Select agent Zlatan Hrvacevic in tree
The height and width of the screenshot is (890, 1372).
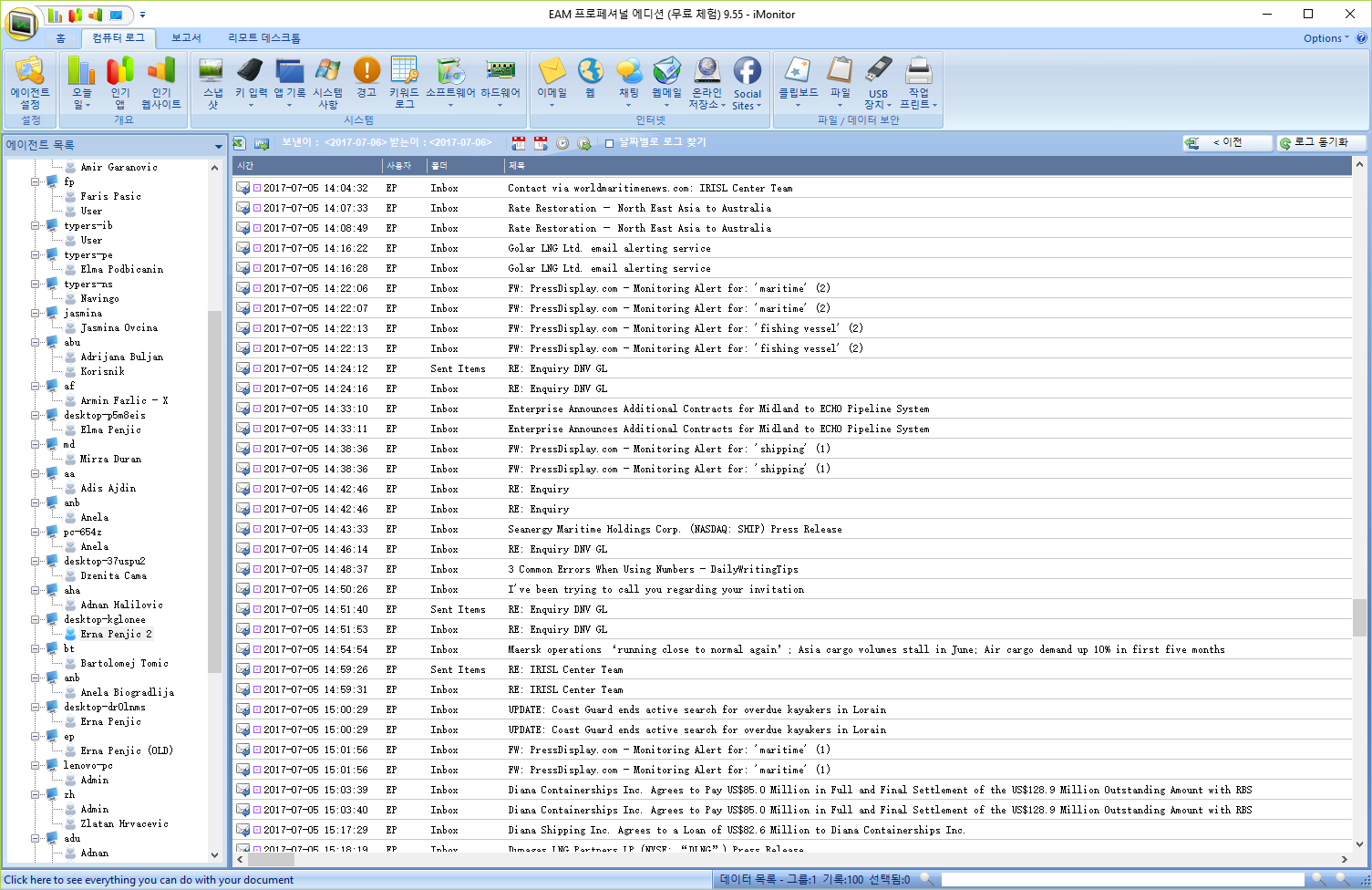pos(124,823)
